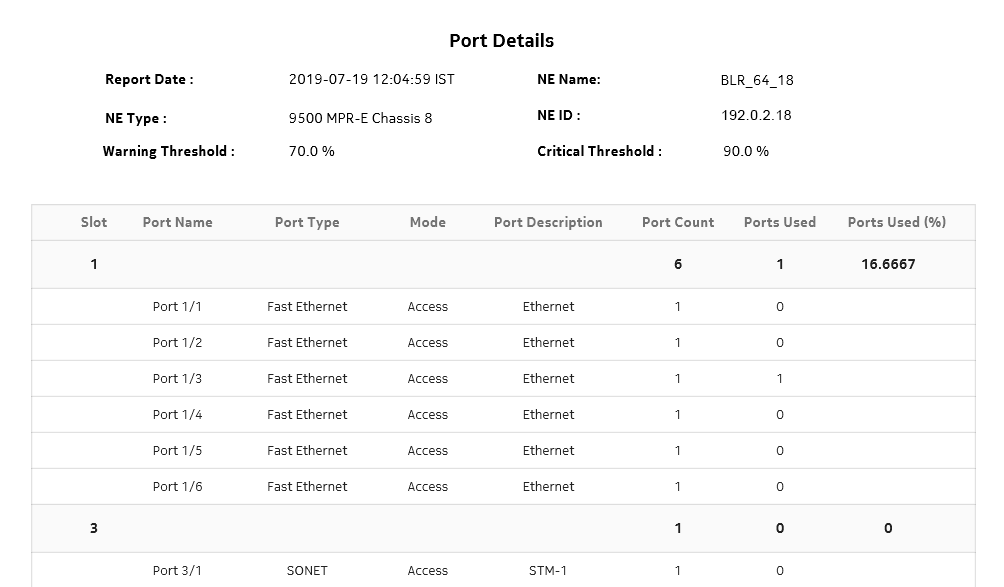Click the NE Name value BLR_64_18
The width and height of the screenshot is (1004, 587).
(x=757, y=80)
